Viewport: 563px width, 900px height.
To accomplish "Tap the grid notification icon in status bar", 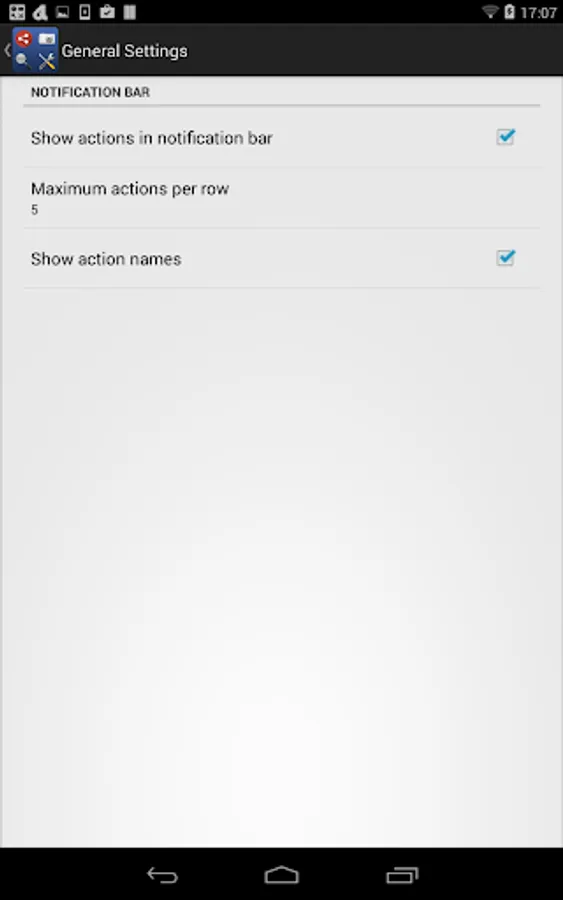I will 17,11.
